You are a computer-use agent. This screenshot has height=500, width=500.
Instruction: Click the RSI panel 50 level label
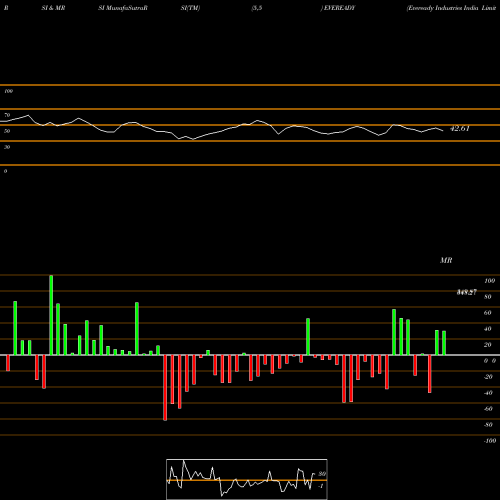tap(7, 131)
